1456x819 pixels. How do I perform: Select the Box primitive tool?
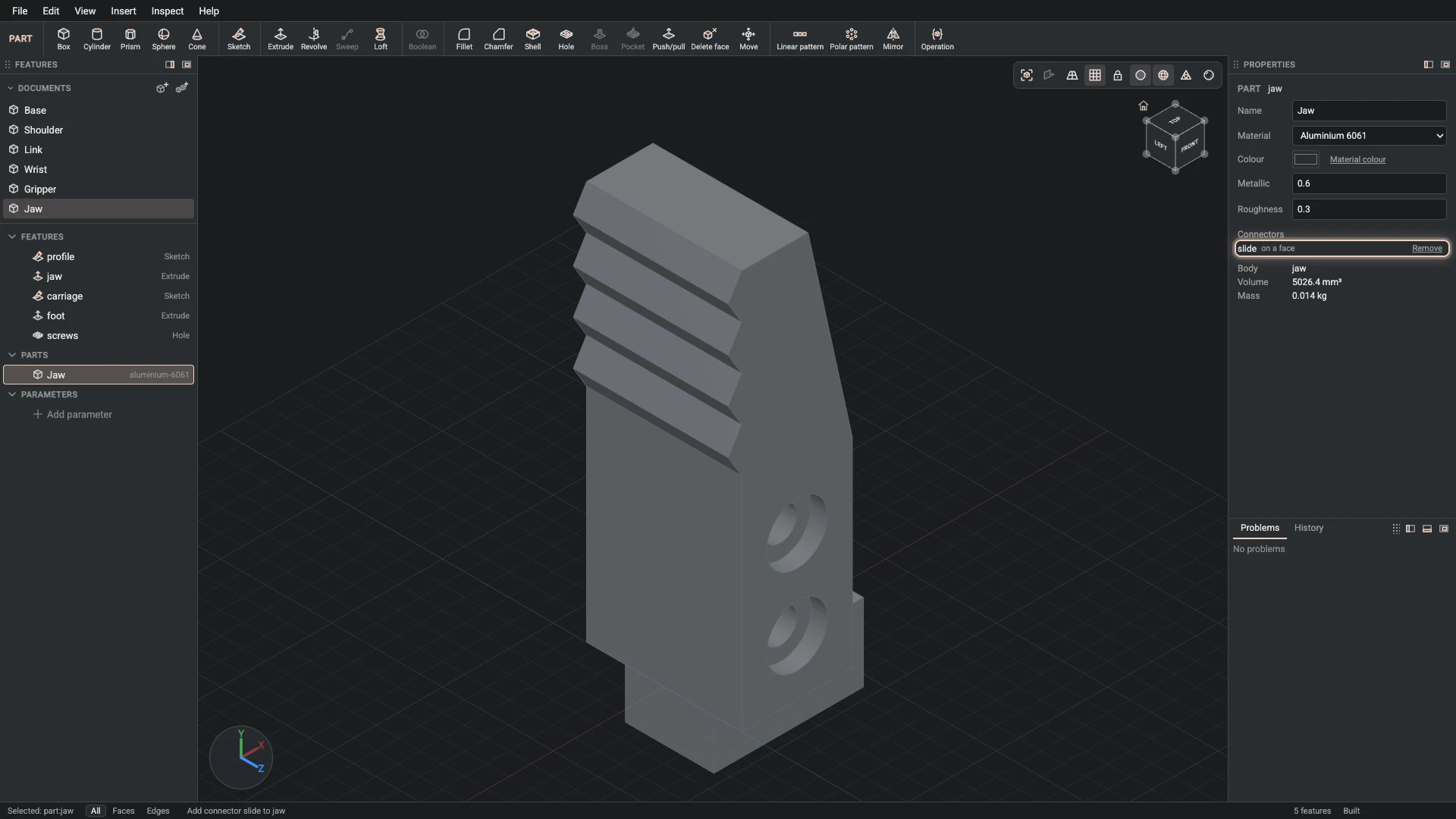tap(64, 39)
